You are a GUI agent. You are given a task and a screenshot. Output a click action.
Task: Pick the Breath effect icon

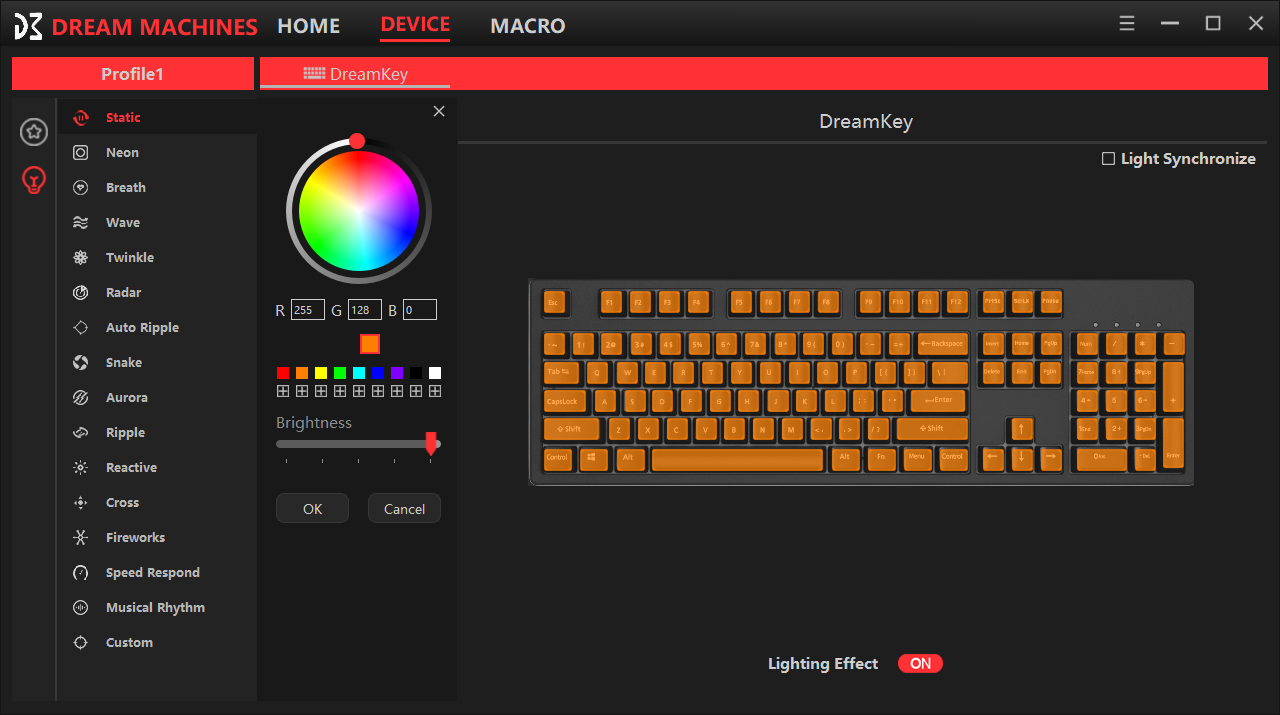(81, 187)
